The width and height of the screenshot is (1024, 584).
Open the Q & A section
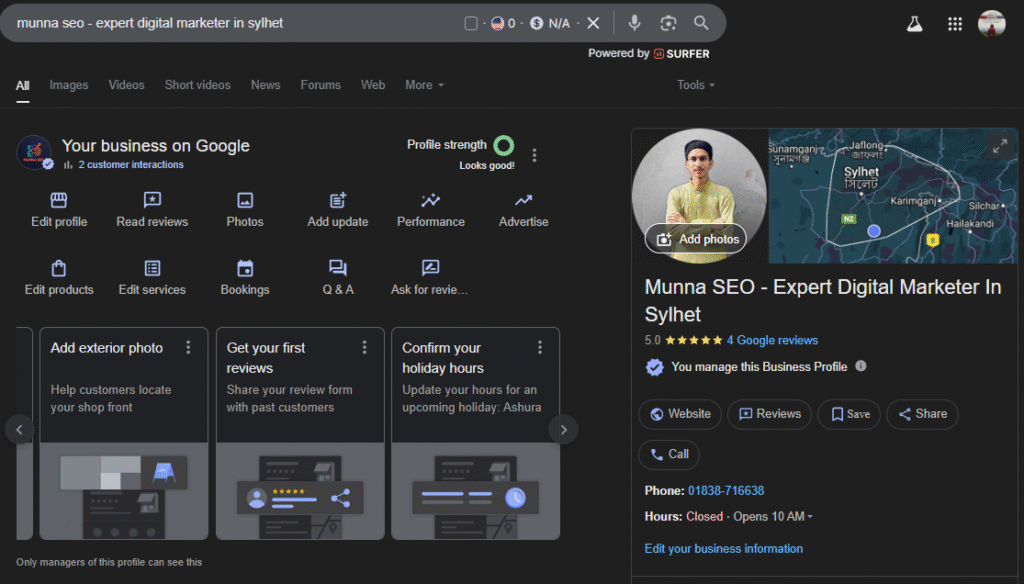(338, 278)
